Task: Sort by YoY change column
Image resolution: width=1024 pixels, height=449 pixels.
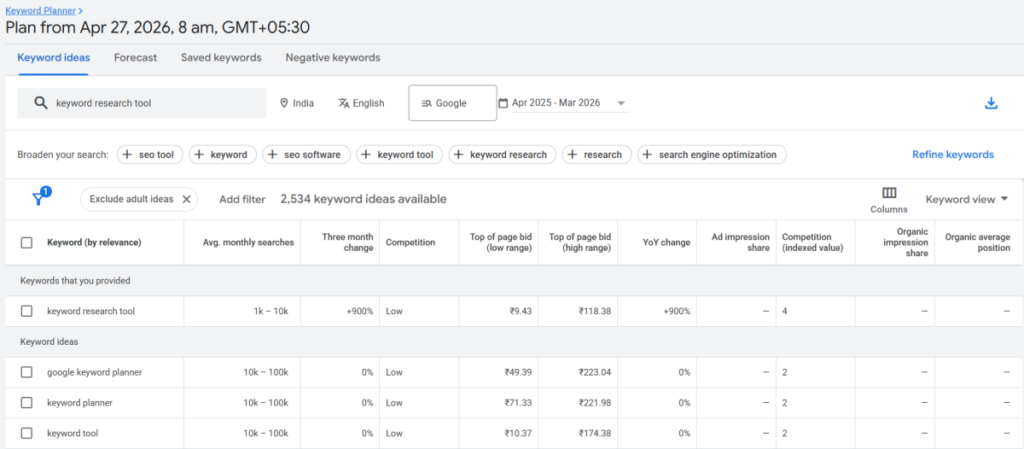Action: click(666, 243)
